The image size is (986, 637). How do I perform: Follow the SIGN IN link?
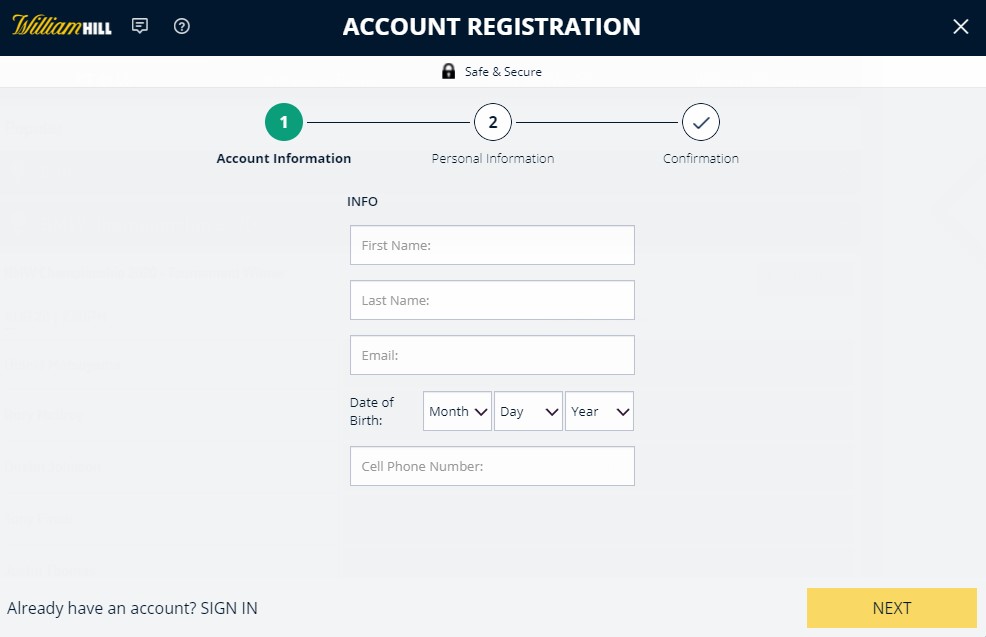pos(229,608)
